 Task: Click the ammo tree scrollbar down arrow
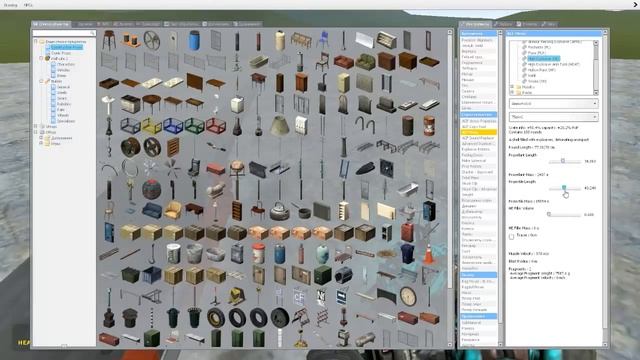click(x=596, y=93)
